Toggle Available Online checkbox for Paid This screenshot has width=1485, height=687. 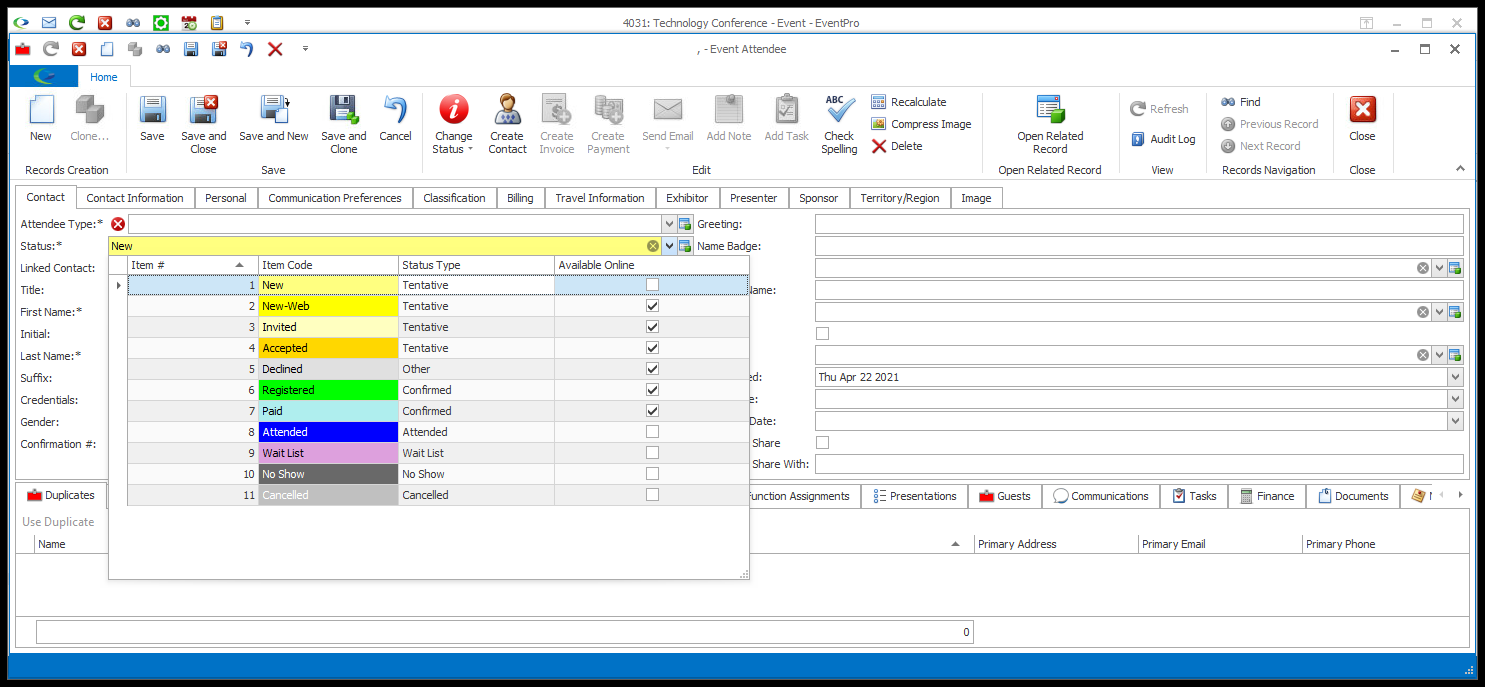[x=652, y=411]
